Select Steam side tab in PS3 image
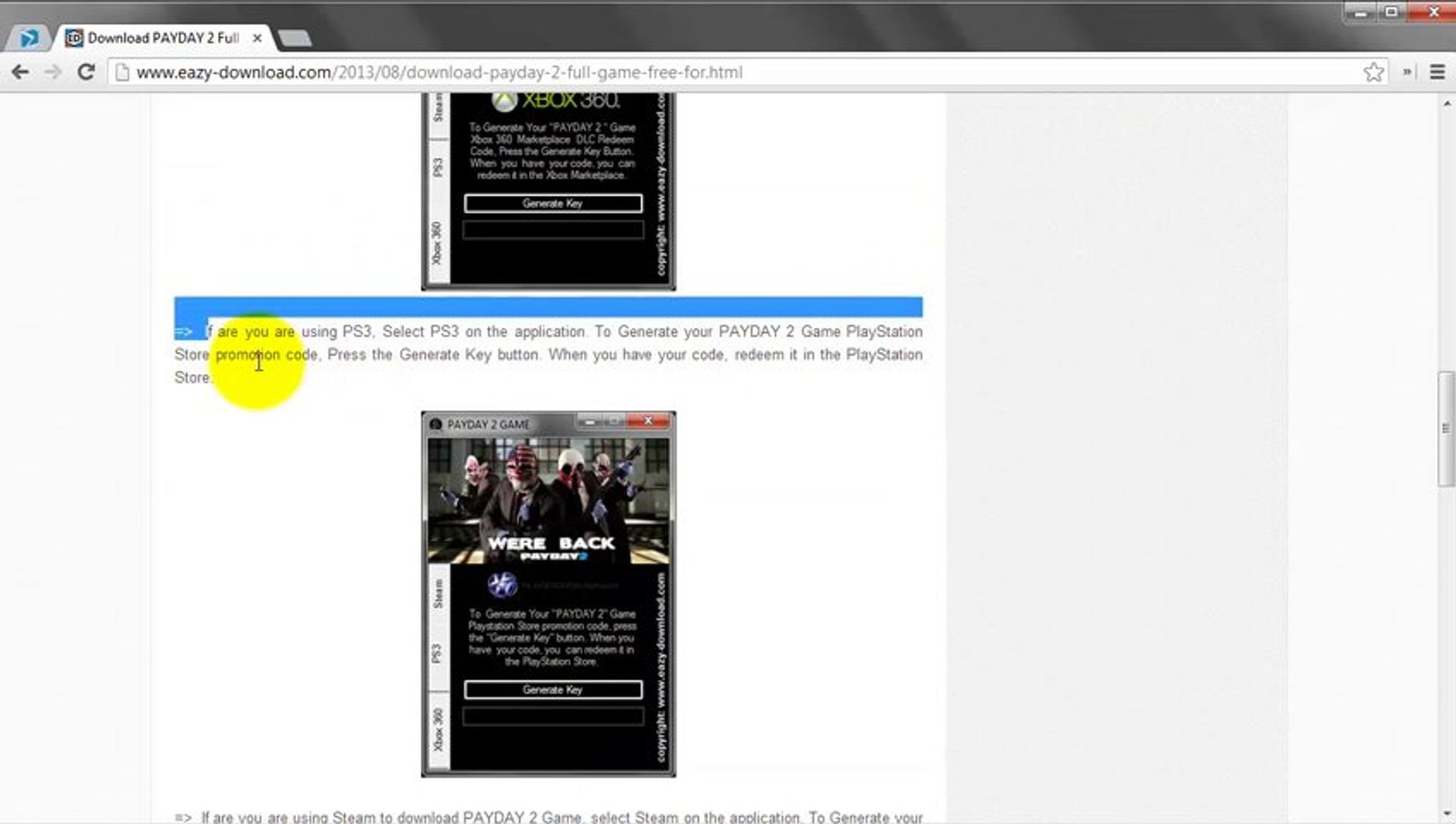Screen dimensions: 1456x824 coord(438,594)
